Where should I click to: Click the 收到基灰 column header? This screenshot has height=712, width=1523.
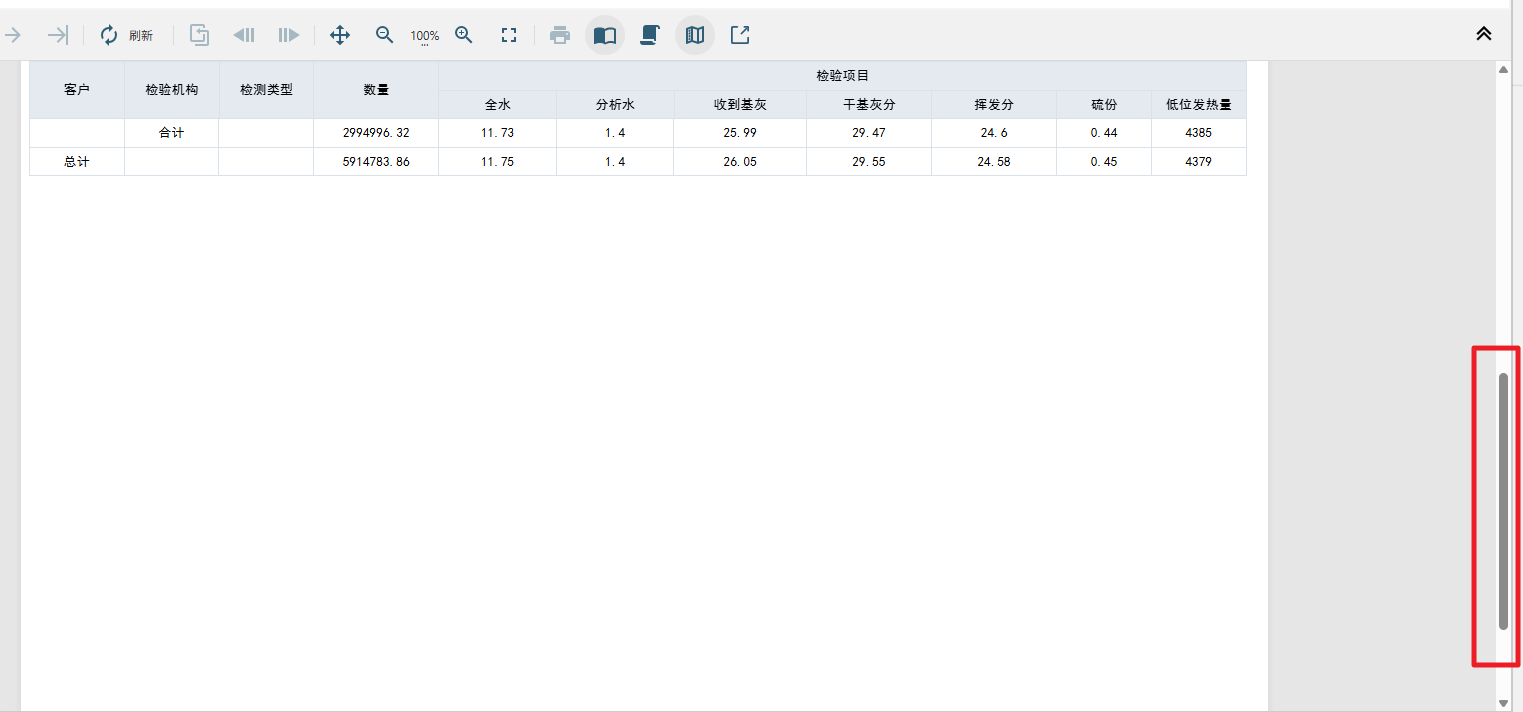(x=740, y=105)
